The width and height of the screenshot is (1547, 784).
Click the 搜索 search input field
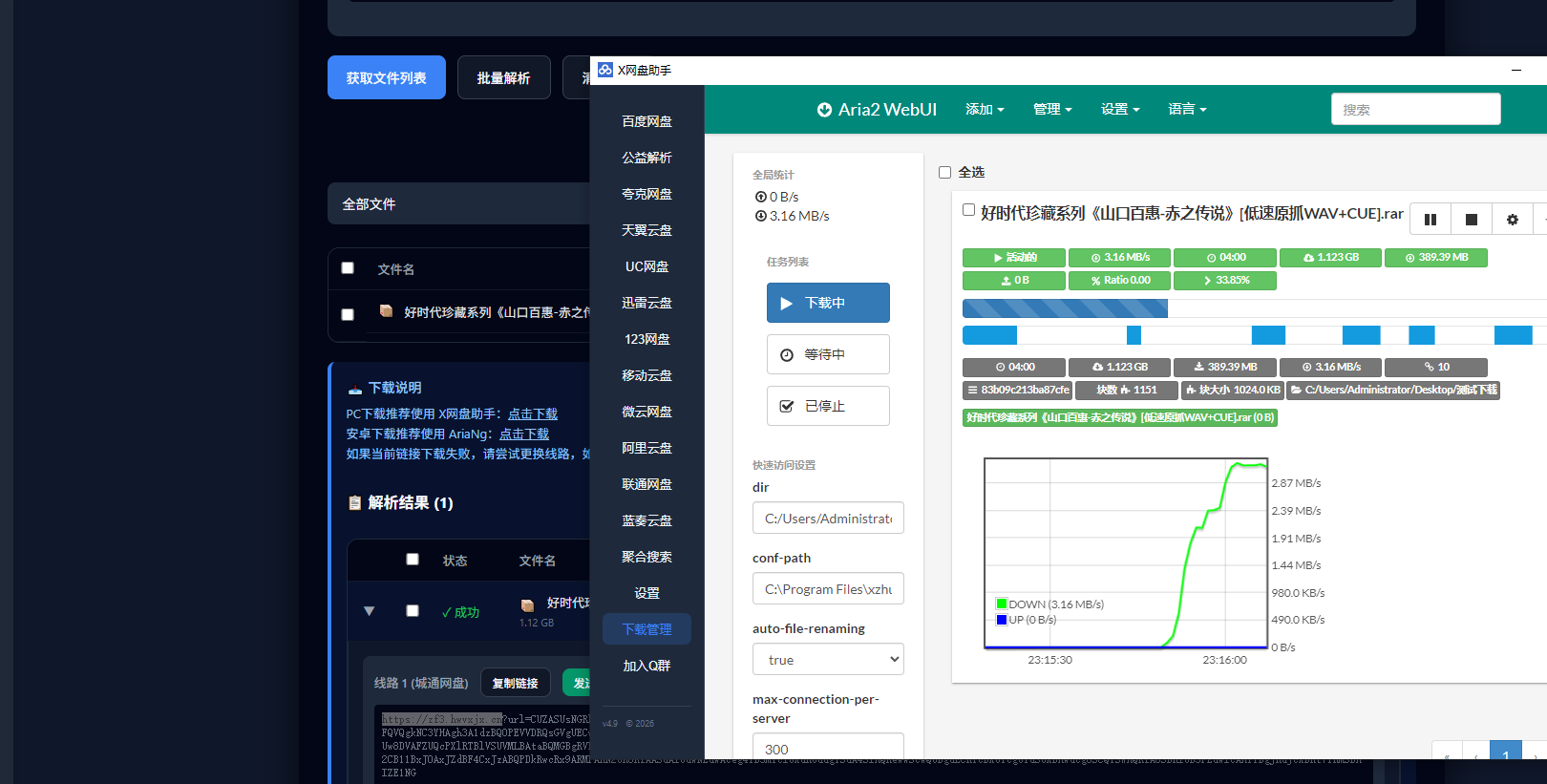[1416, 110]
